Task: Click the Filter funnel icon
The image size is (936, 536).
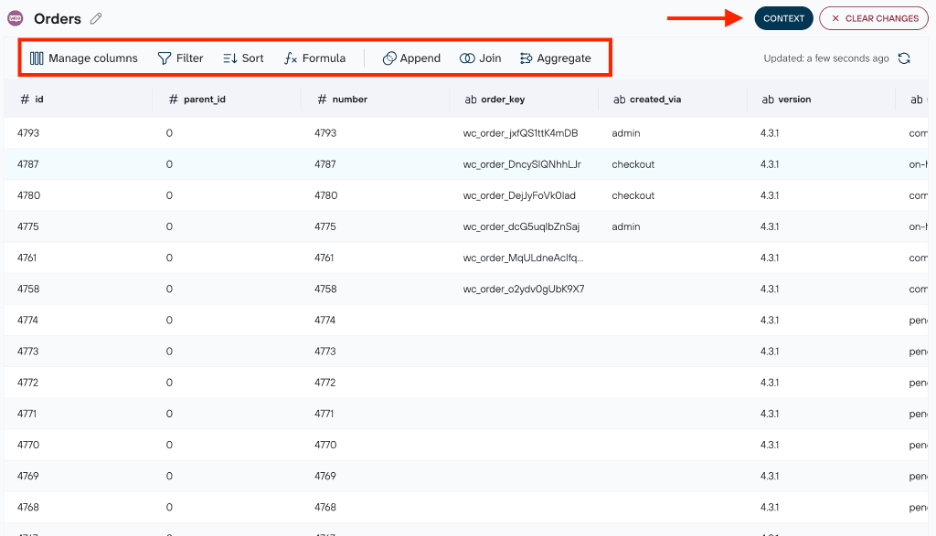Action: click(164, 58)
